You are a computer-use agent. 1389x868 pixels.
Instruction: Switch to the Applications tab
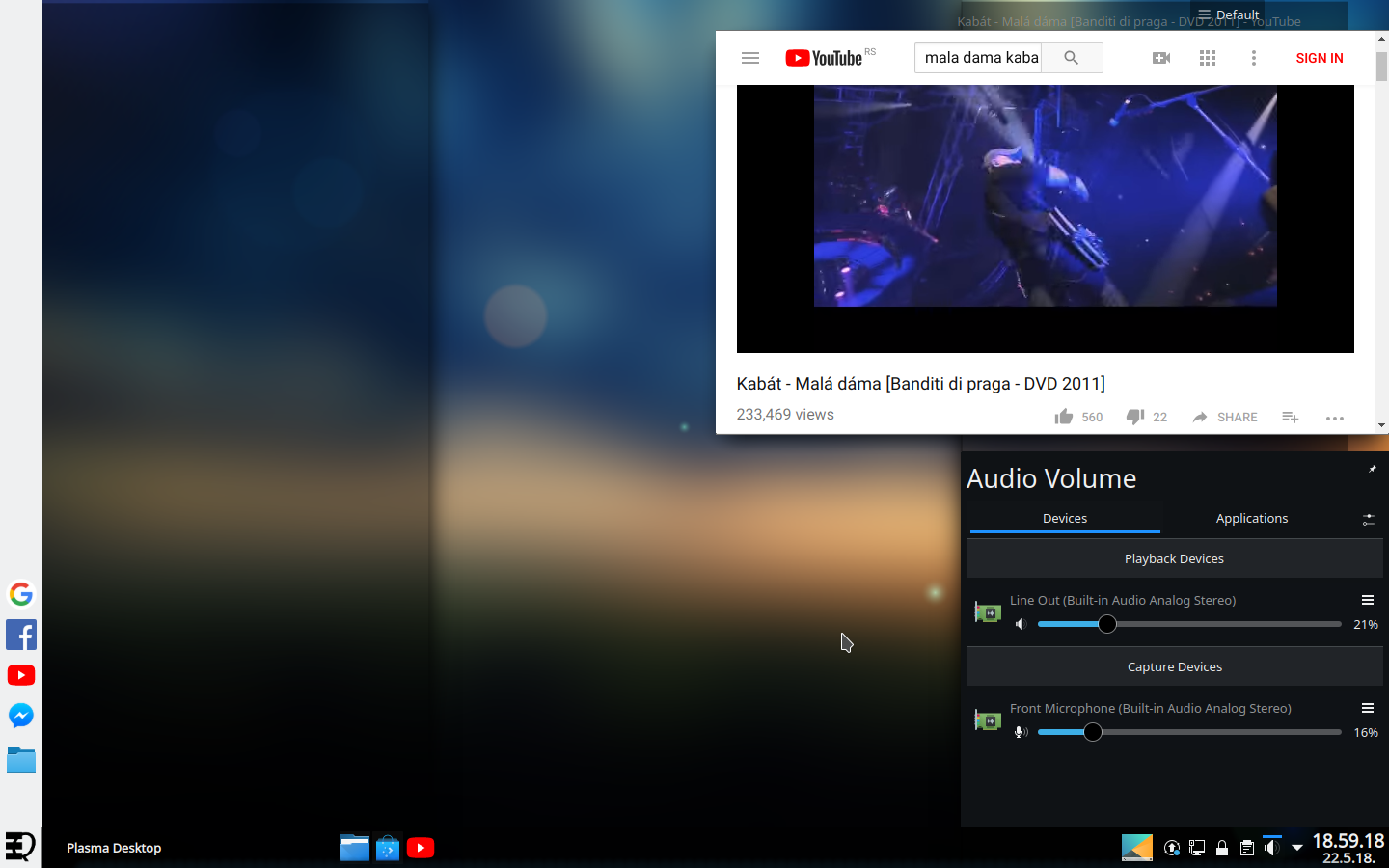[x=1252, y=519]
